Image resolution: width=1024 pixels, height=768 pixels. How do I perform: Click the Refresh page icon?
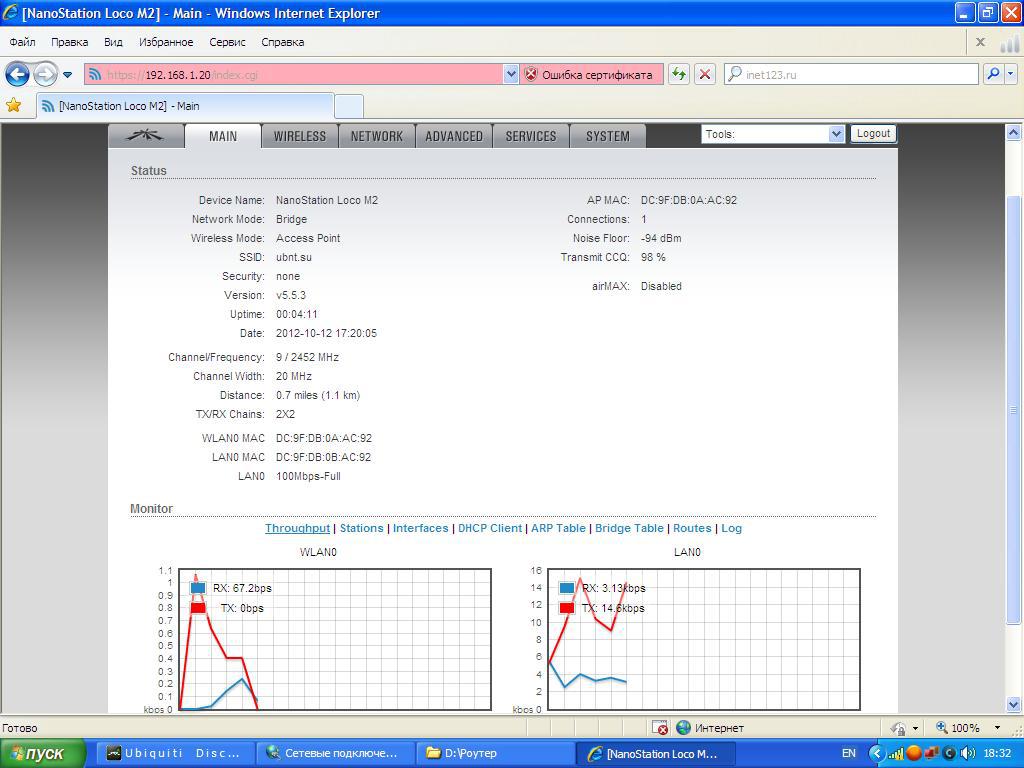679,74
